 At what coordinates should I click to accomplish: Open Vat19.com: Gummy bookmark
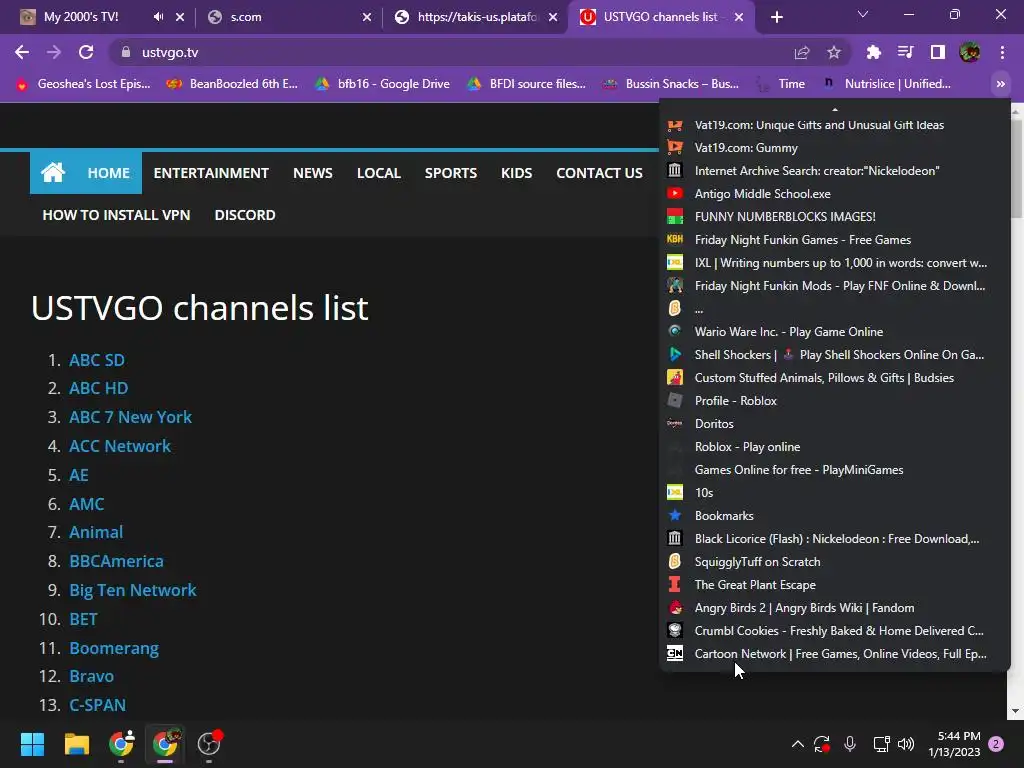coord(835,148)
